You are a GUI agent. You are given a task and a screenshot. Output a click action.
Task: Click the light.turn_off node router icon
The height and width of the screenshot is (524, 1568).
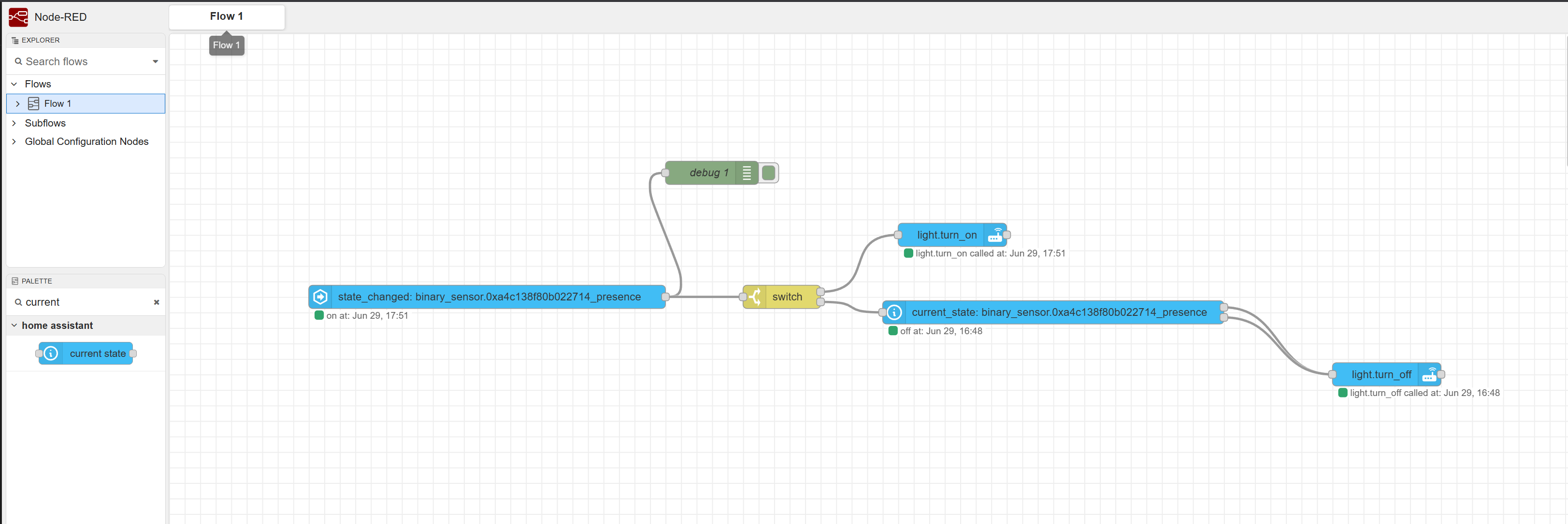click(x=1430, y=374)
